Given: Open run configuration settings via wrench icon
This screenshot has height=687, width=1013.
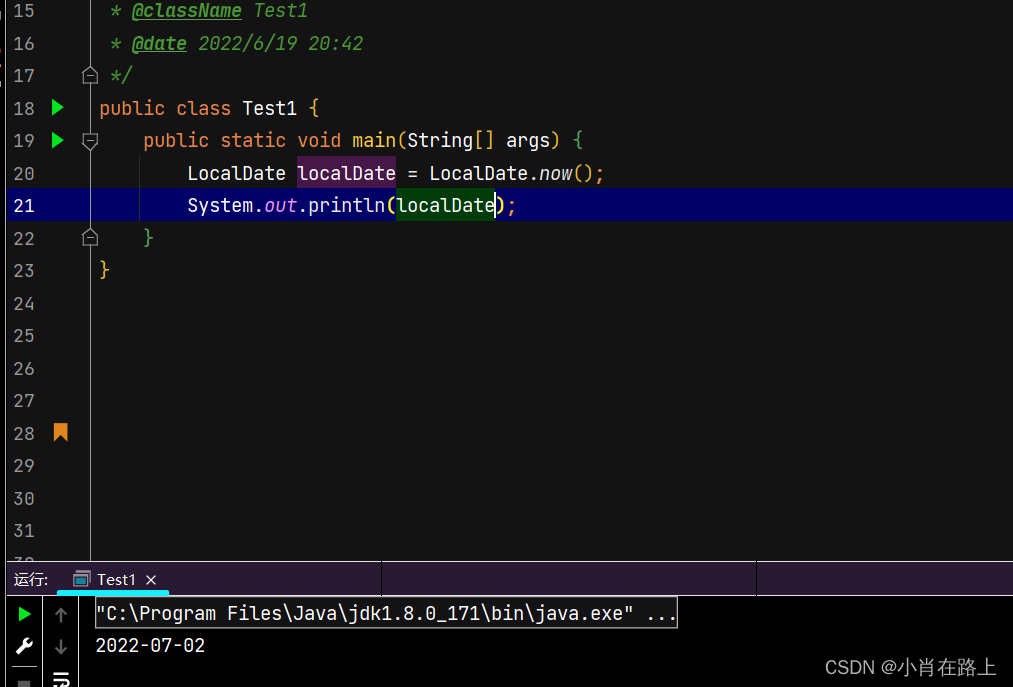Looking at the screenshot, I should (25, 645).
